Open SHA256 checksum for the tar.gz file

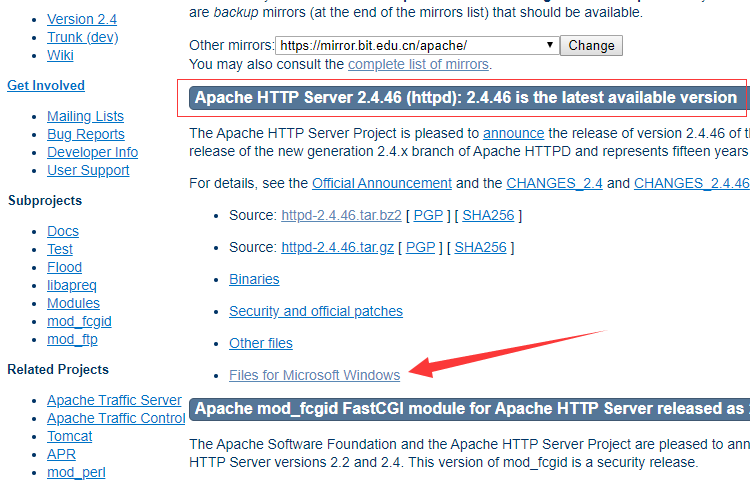480,247
